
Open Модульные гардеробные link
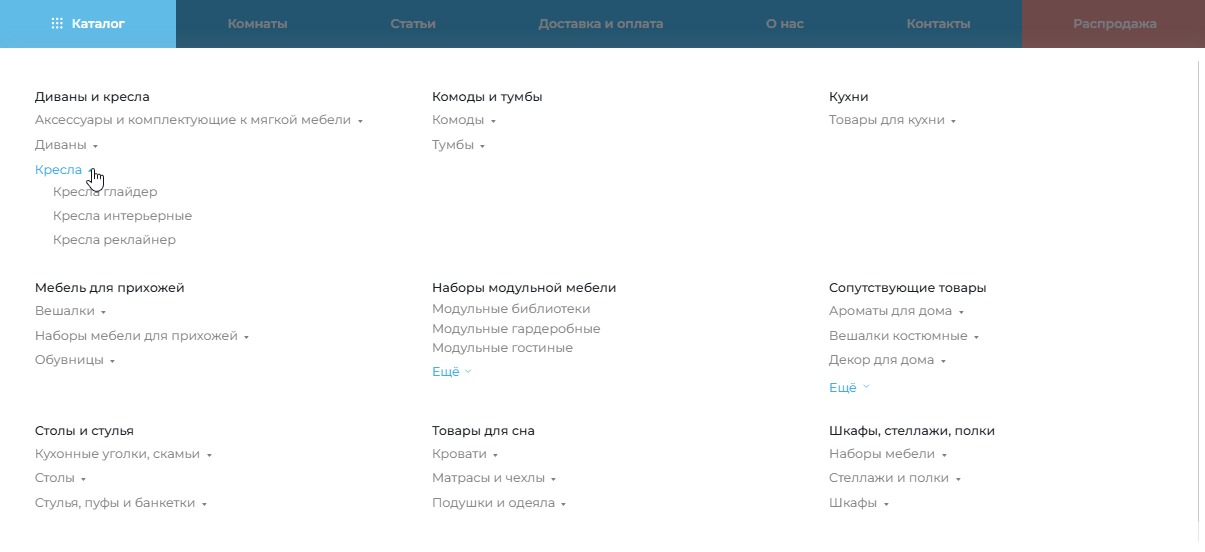coord(516,329)
